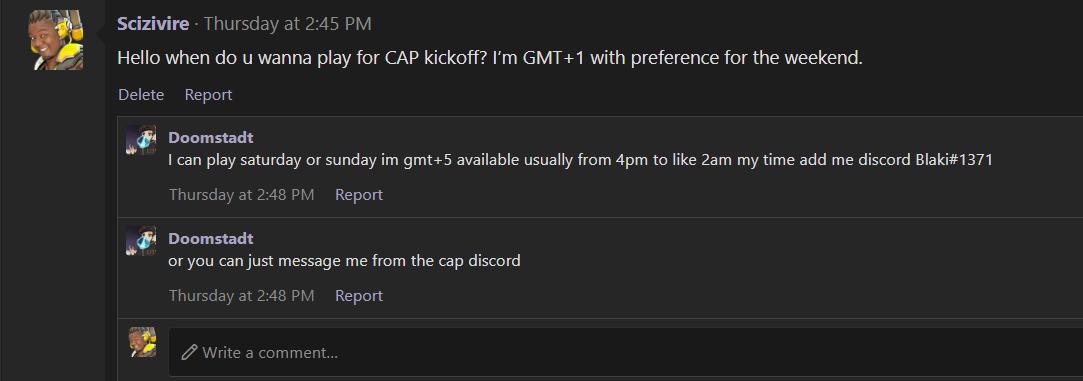This screenshot has width=1083, height=381.
Task: Click your avatar beside the comment box
Action: click(142, 342)
